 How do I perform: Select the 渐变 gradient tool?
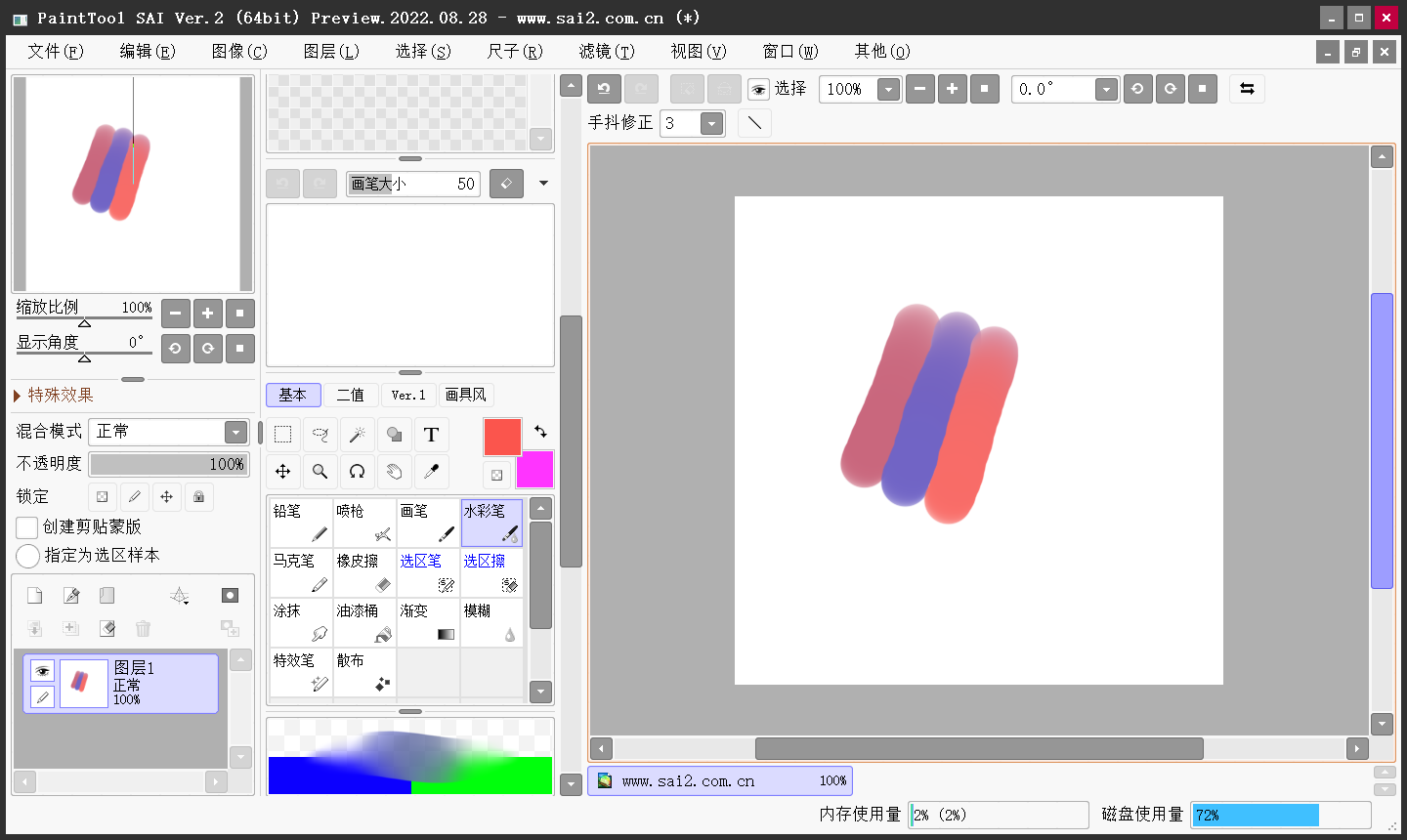click(428, 622)
